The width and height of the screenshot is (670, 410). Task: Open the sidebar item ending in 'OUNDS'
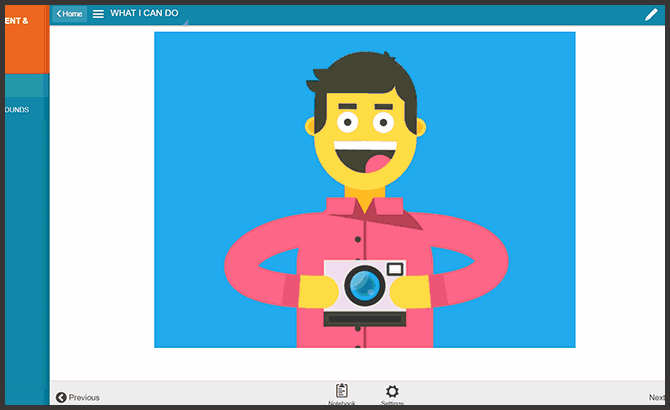24,110
